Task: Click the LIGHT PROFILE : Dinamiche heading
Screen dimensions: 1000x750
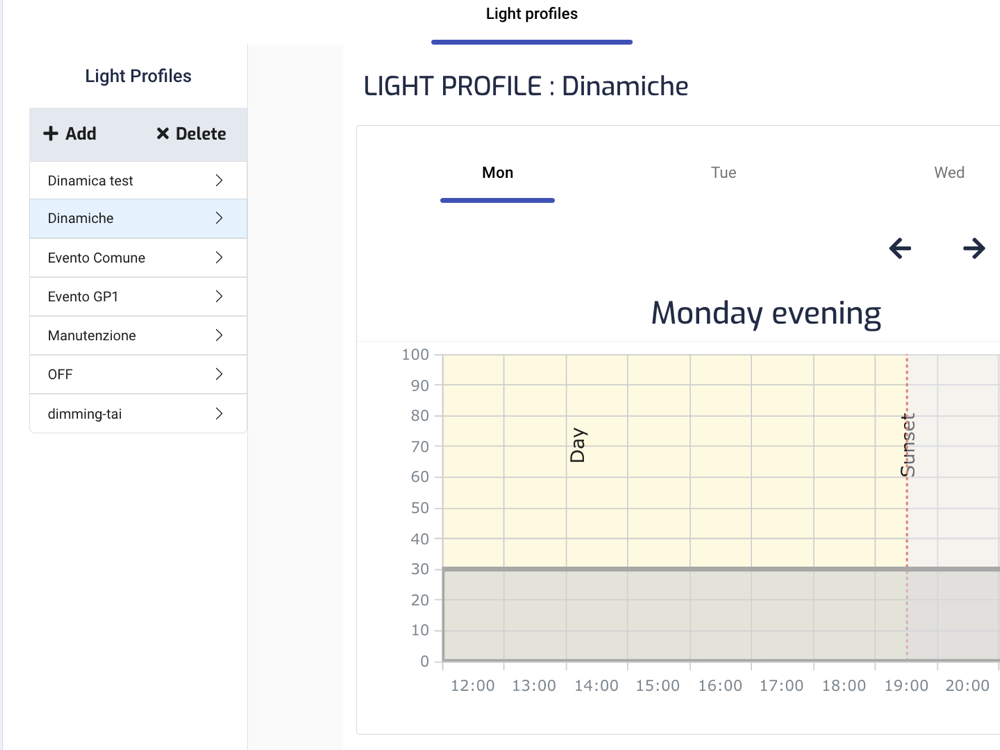Action: coord(526,86)
